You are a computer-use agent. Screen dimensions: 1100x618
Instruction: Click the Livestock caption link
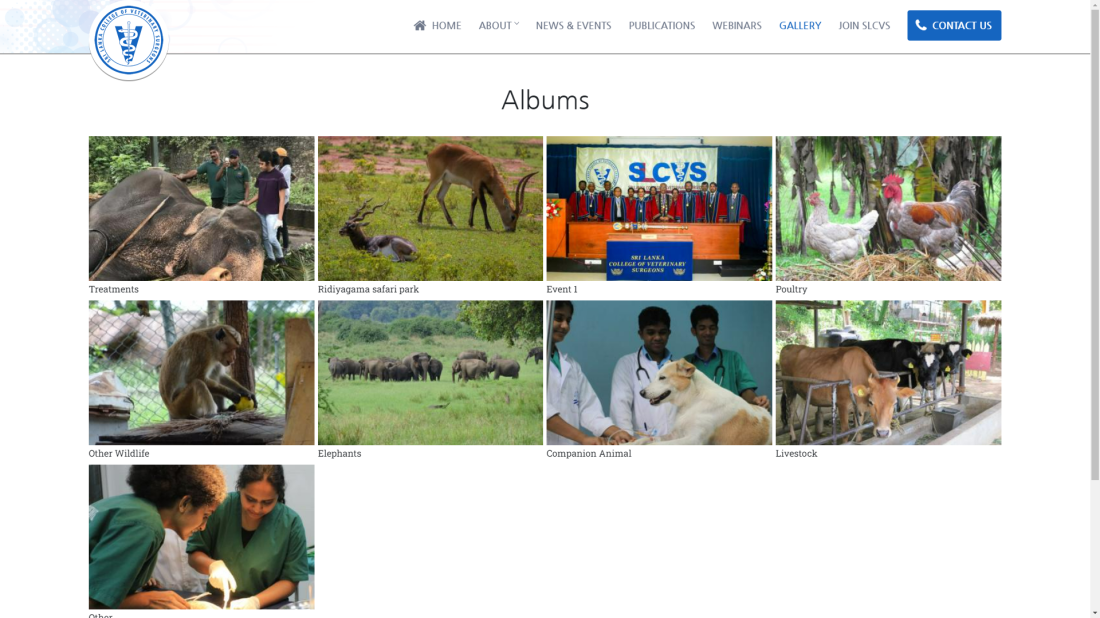pyautogui.click(x=796, y=453)
